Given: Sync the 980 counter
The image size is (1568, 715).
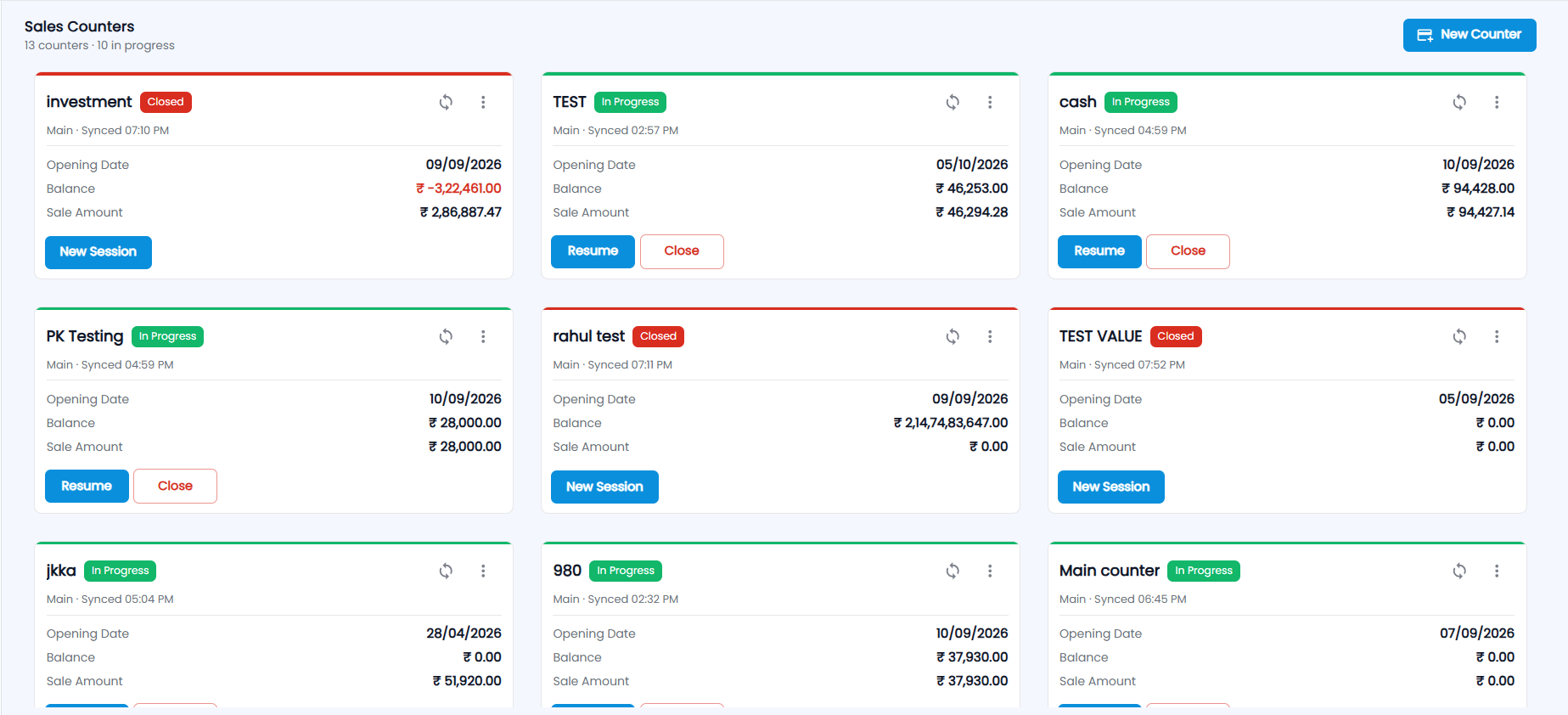Looking at the screenshot, I should click(x=953, y=571).
